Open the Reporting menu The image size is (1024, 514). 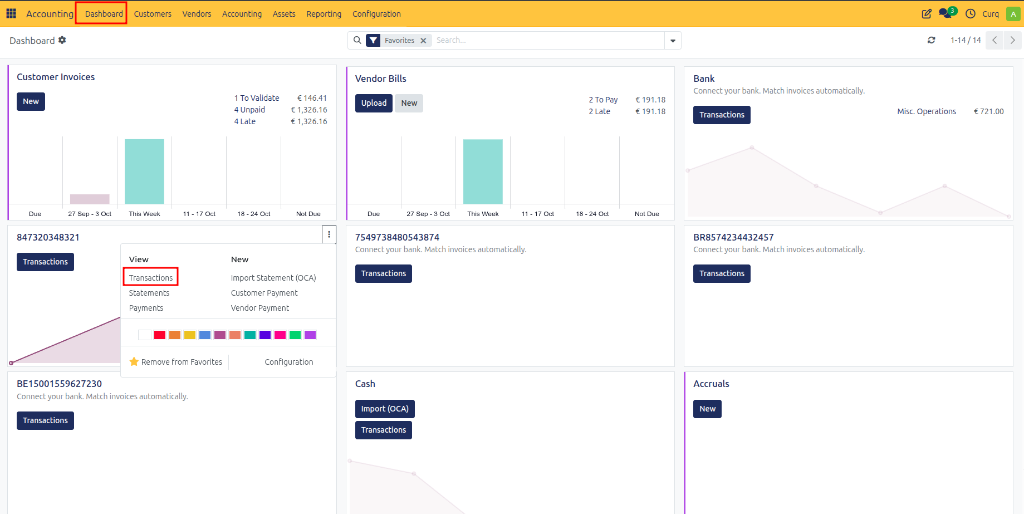pos(323,14)
